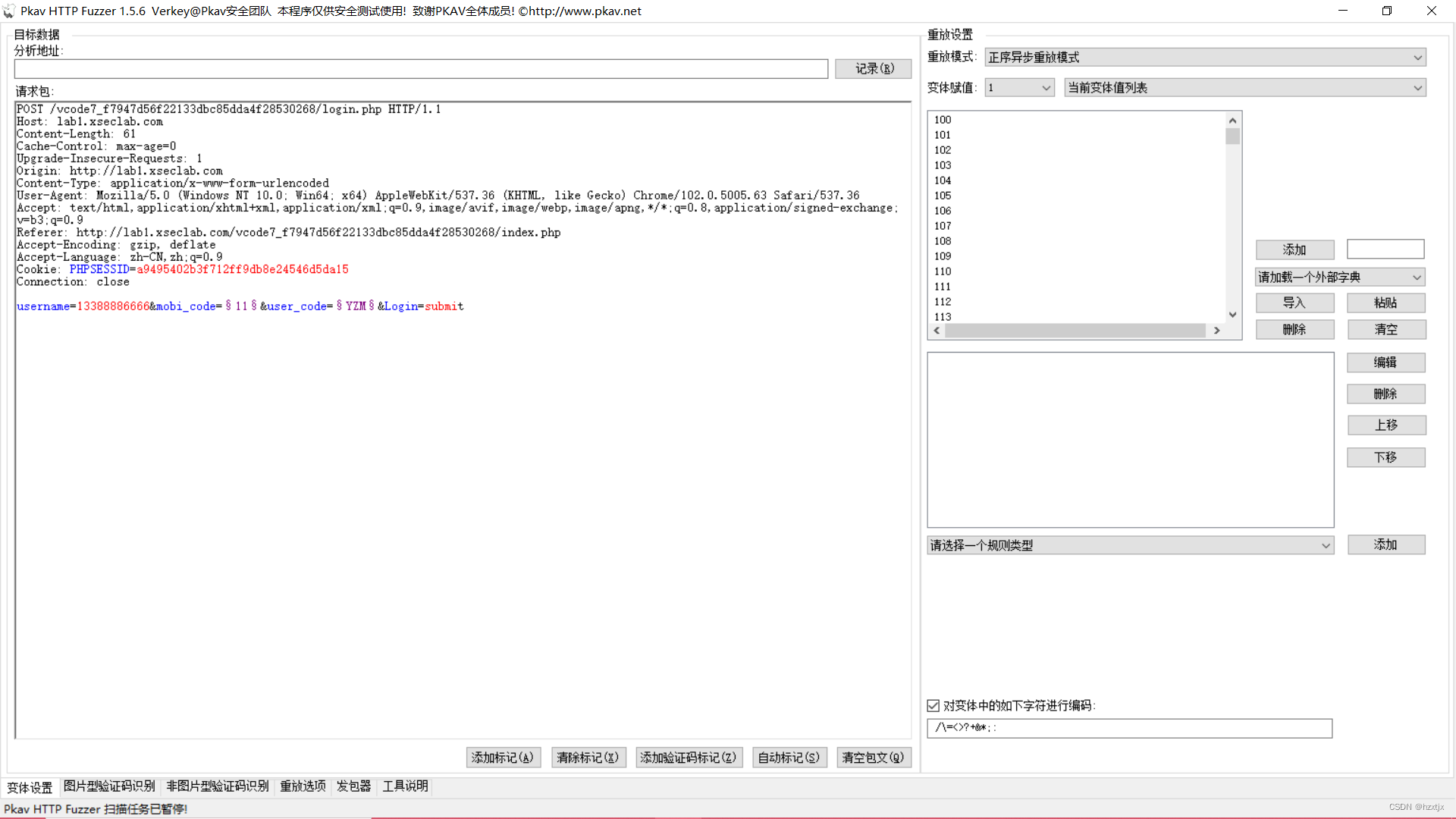Click the 分析地址 input field
Image resolution: width=1456 pixels, height=819 pixels.
click(421, 69)
